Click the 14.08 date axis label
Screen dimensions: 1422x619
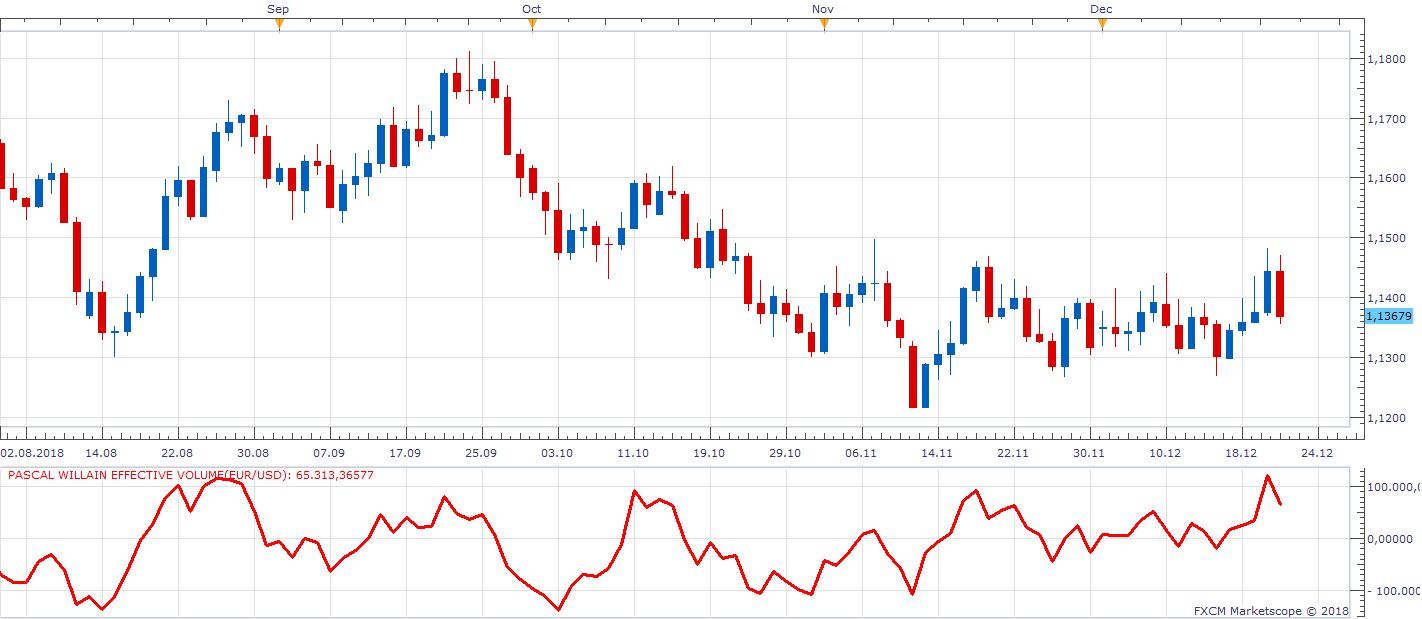tap(102, 453)
